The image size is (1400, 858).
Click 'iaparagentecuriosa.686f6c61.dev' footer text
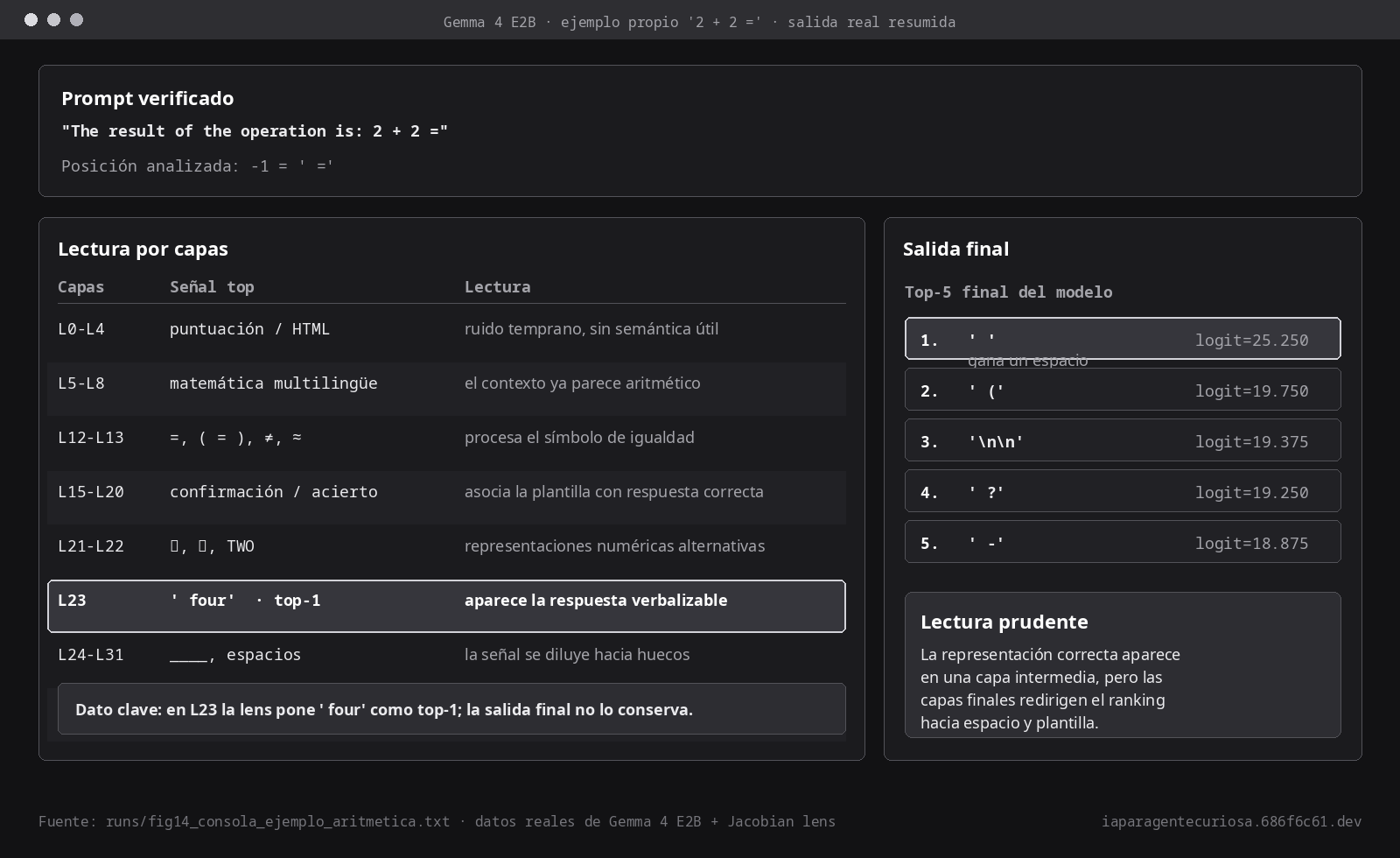point(1231,821)
